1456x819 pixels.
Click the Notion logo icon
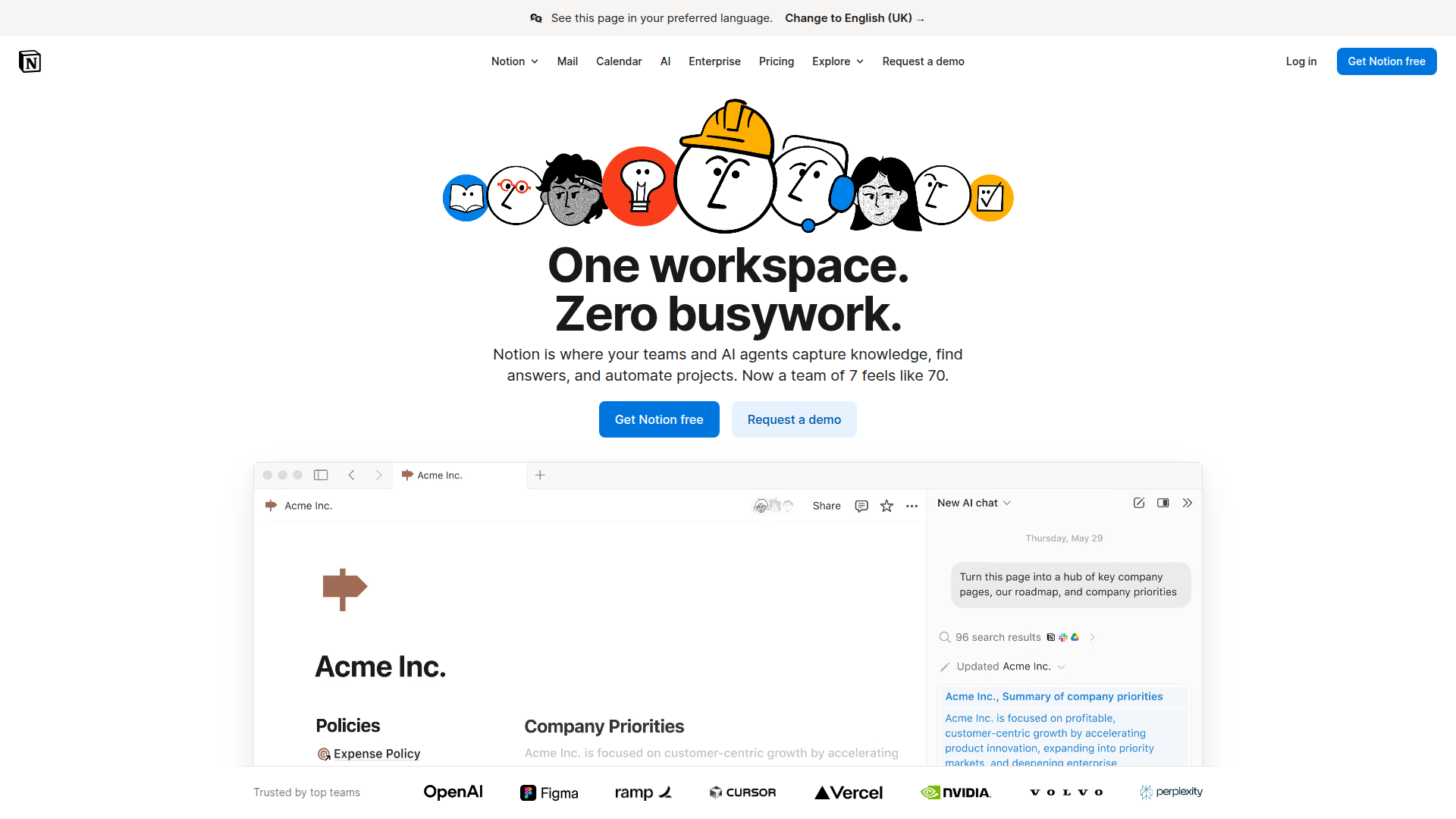coord(30,61)
